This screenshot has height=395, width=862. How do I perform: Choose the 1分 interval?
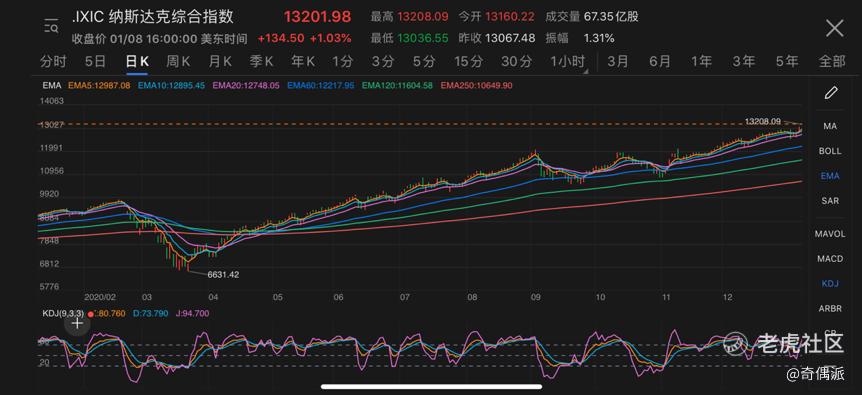tap(342, 62)
